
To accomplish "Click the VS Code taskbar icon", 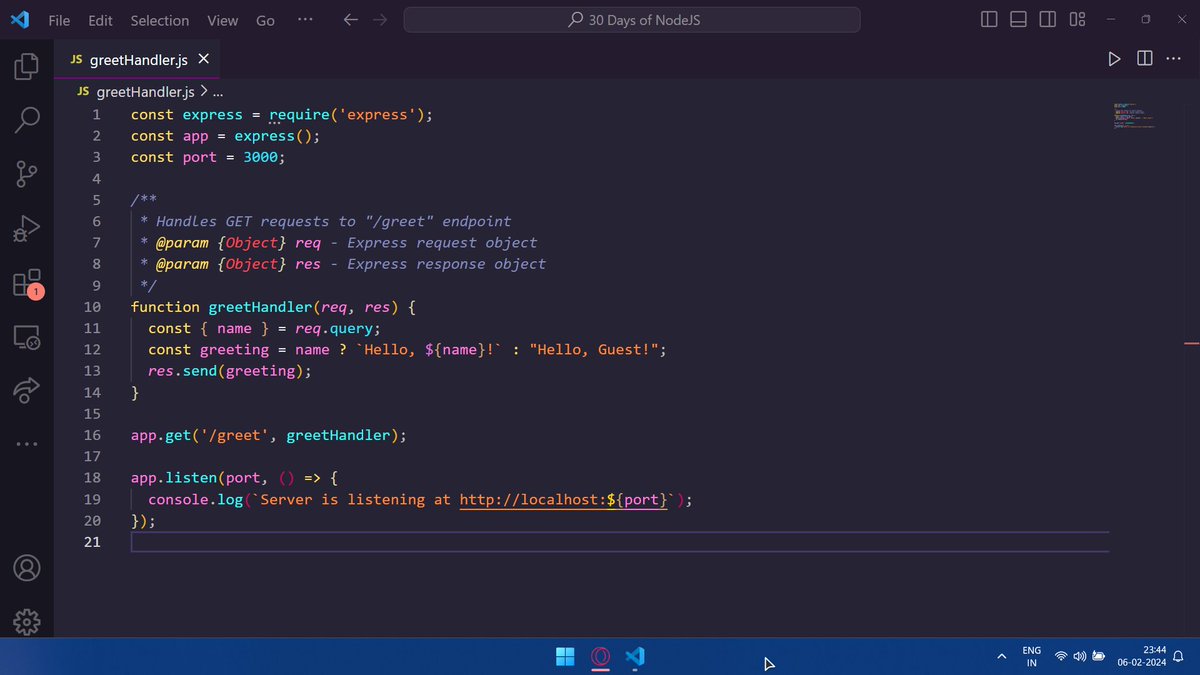I will pyautogui.click(x=635, y=657).
